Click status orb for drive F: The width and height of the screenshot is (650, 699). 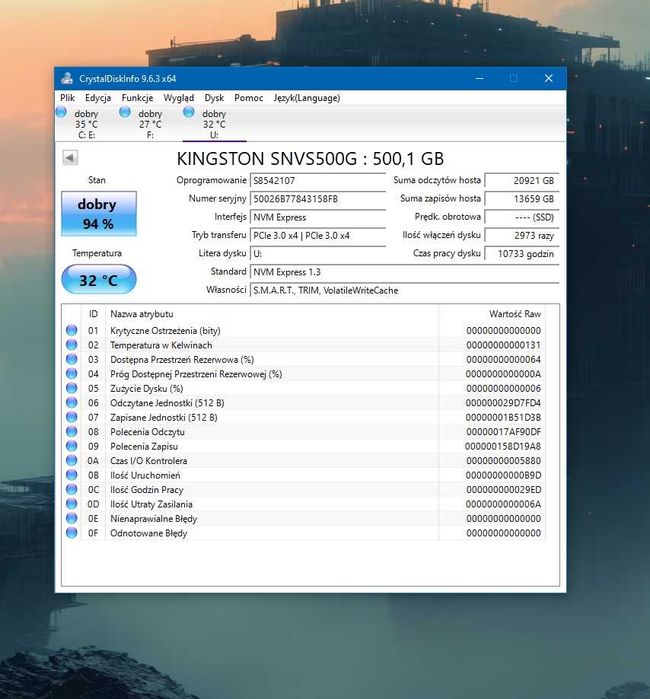click(125, 112)
